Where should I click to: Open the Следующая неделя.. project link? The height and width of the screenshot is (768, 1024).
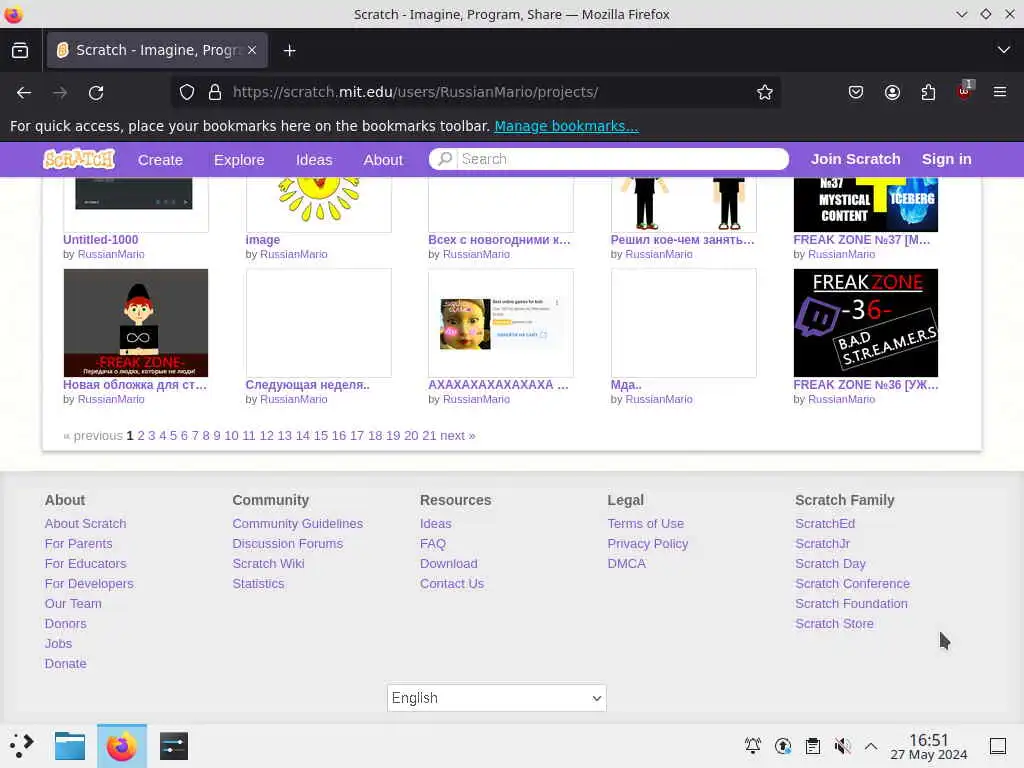tap(308, 385)
